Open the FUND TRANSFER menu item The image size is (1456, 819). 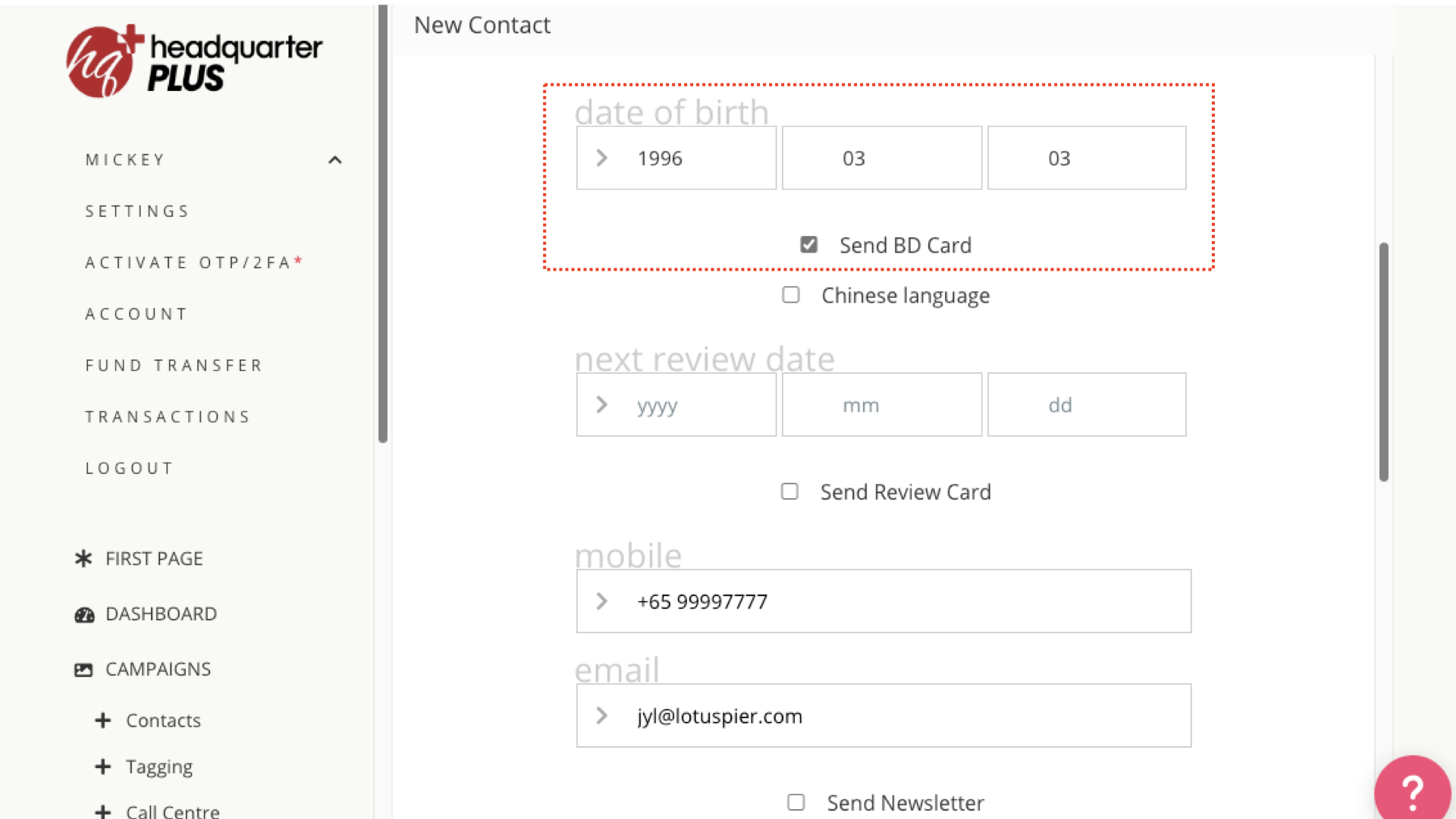(174, 366)
